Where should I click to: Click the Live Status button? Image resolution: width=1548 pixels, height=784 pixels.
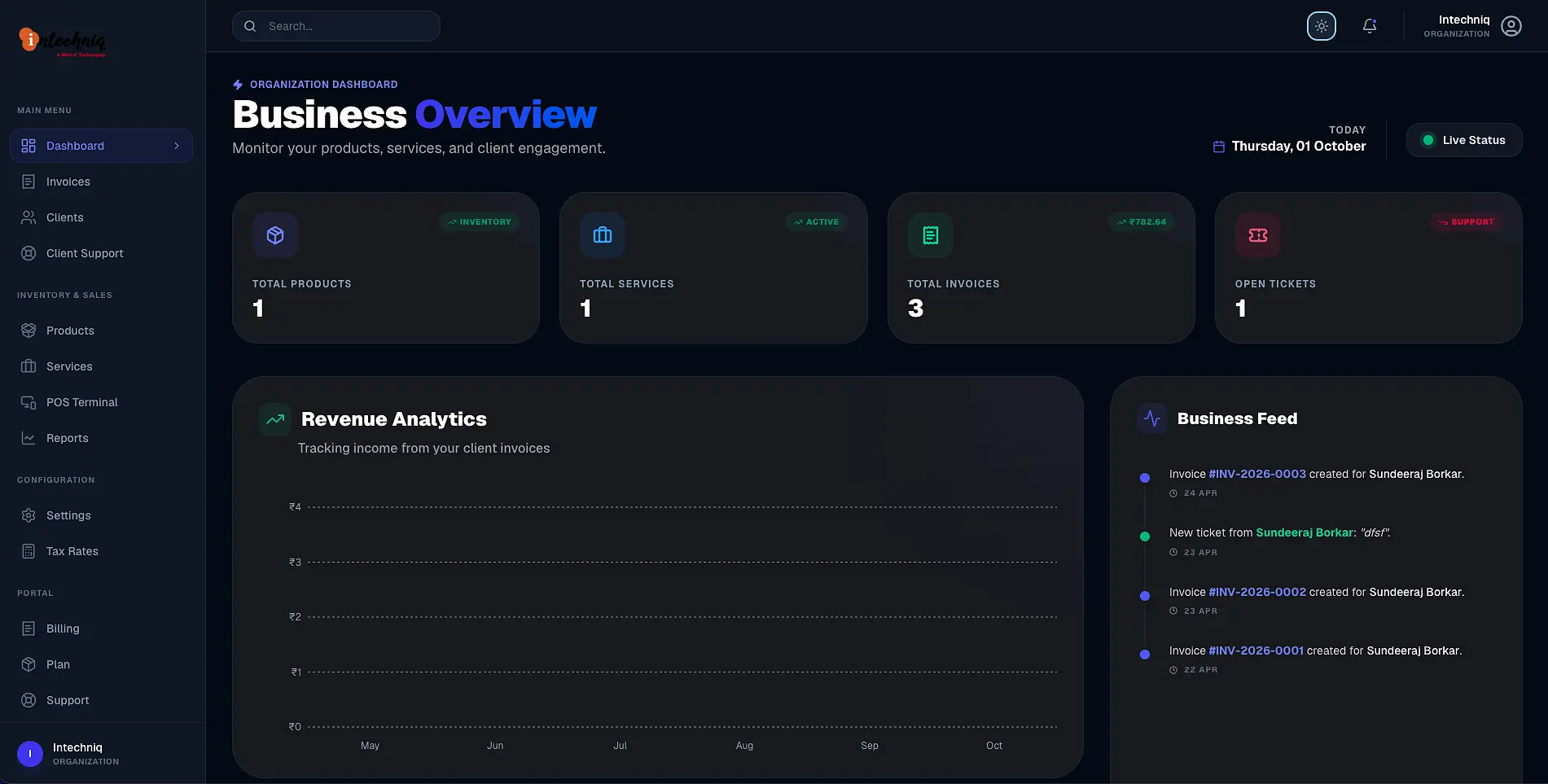[1464, 140]
